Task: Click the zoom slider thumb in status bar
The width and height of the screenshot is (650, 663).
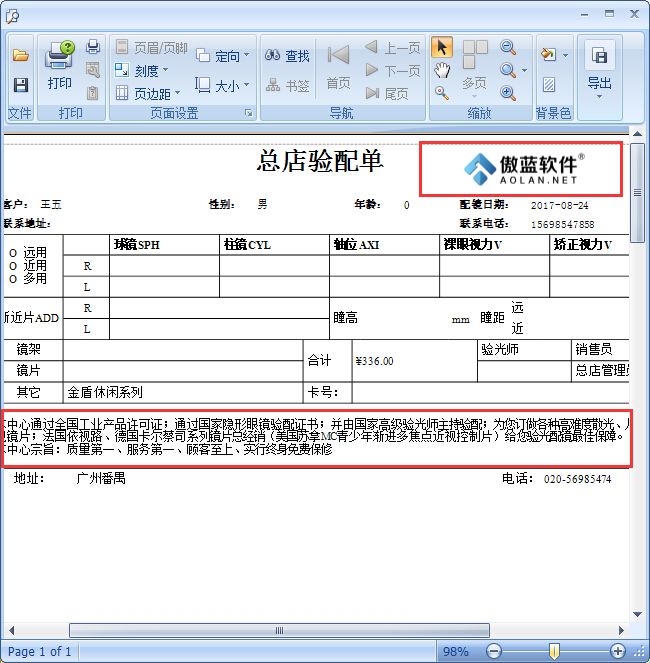Action: click(x=554, y=651)
